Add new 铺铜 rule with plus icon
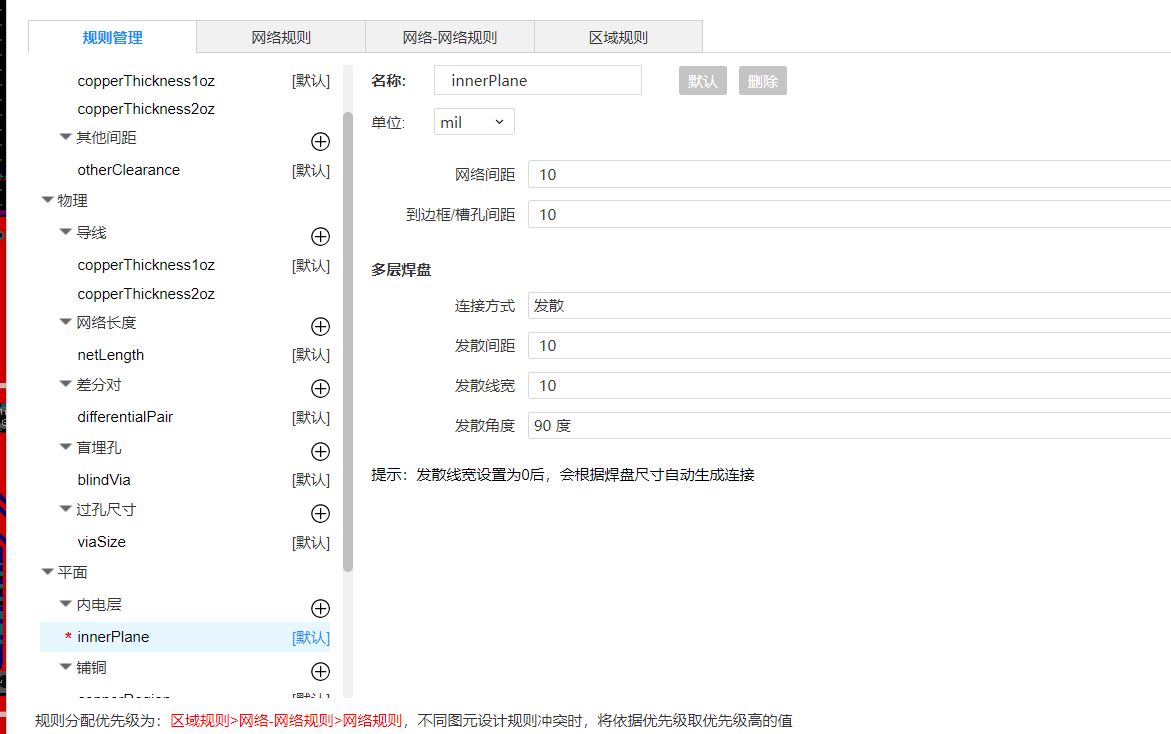 [x=320, y=672]
